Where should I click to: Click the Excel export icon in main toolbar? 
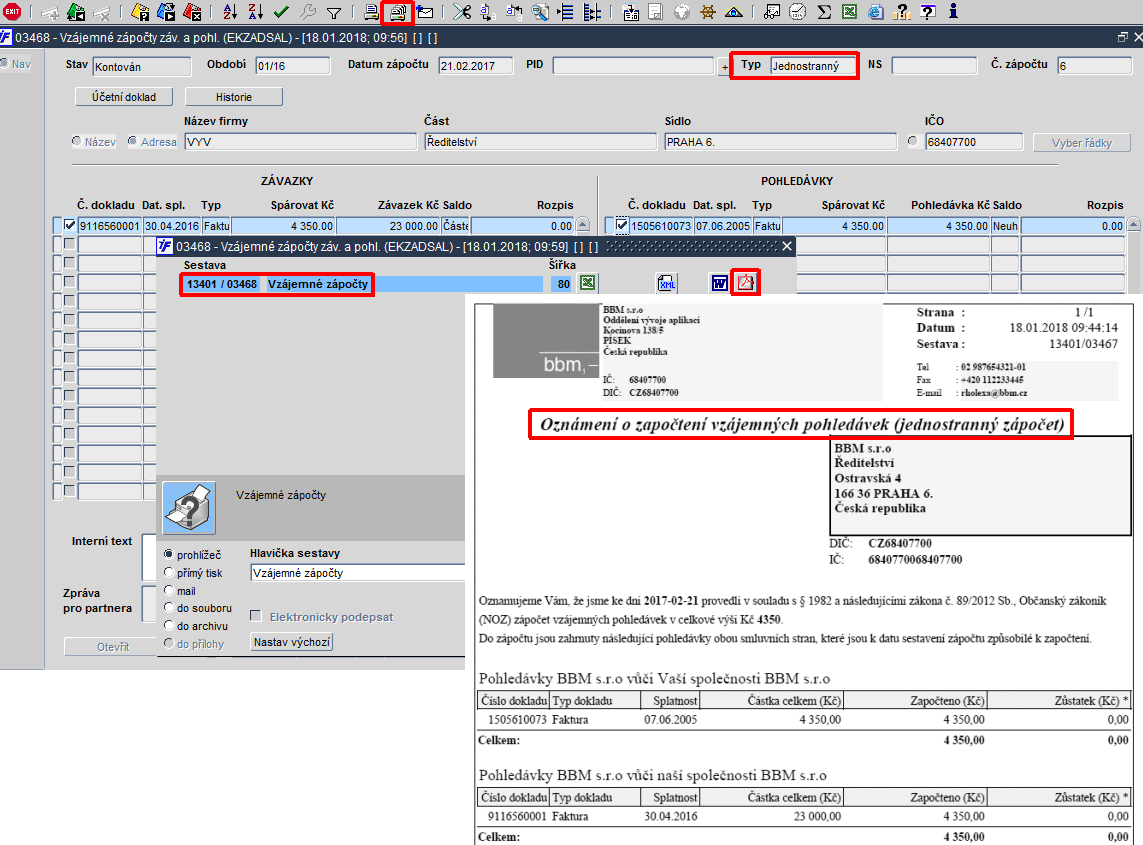pos(849,12)
